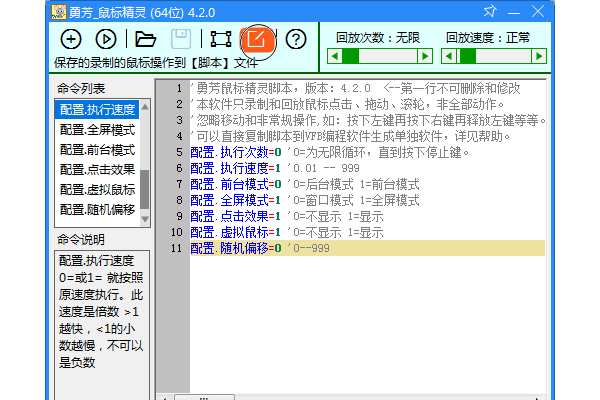Click line number 11 in the gutter
The image size is (600, 400).
coord(176,248)
